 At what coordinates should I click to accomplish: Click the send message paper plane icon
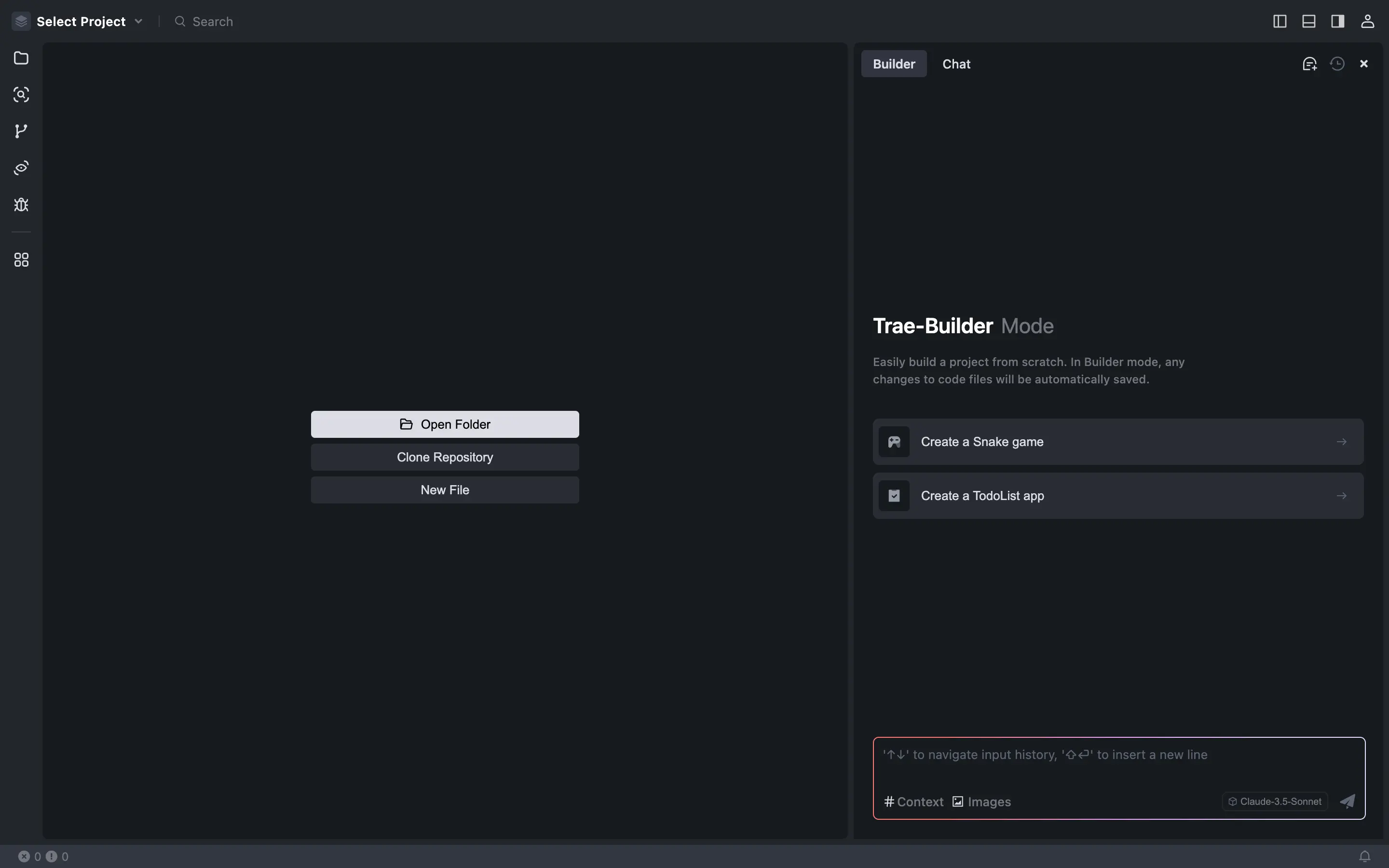coord(1347,801)
